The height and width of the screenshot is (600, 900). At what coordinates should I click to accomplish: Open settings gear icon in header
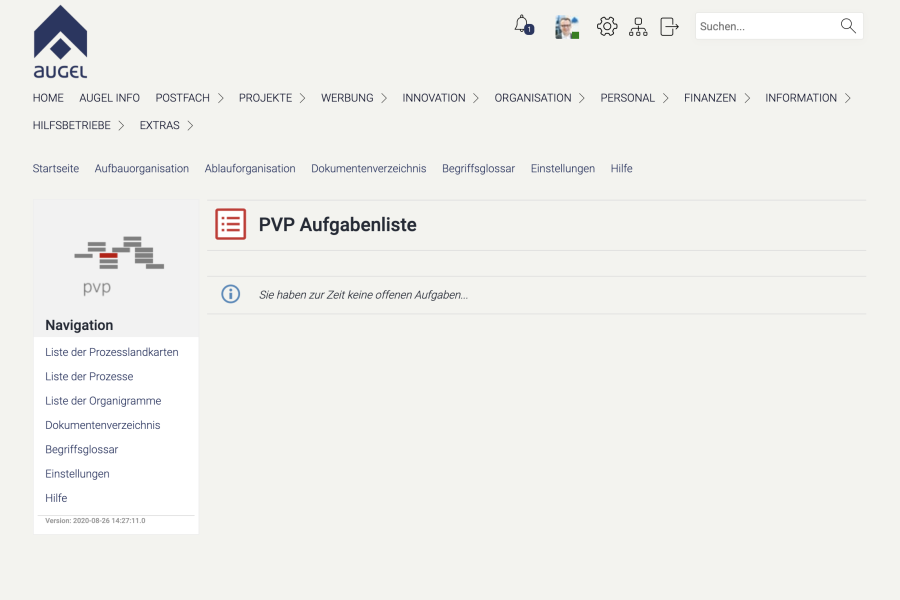click(x=607, y=27)
